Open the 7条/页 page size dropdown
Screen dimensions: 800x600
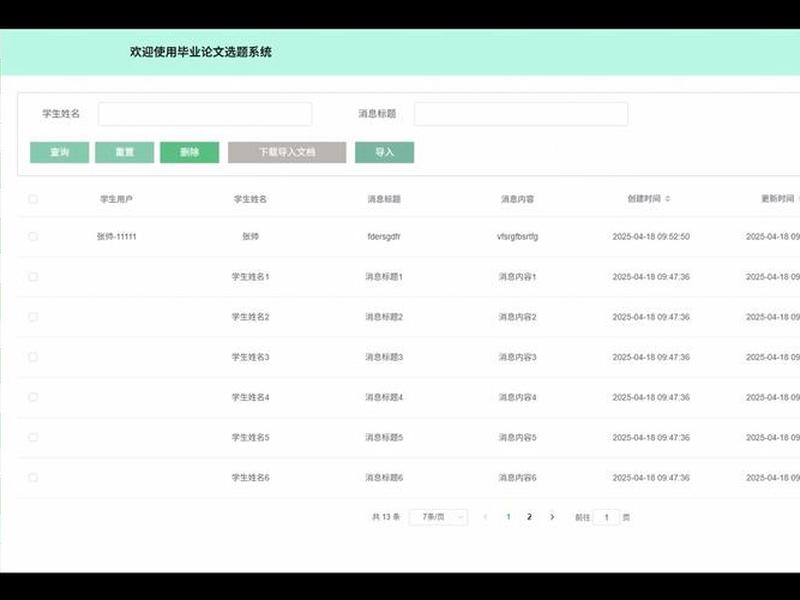[438, 517]
